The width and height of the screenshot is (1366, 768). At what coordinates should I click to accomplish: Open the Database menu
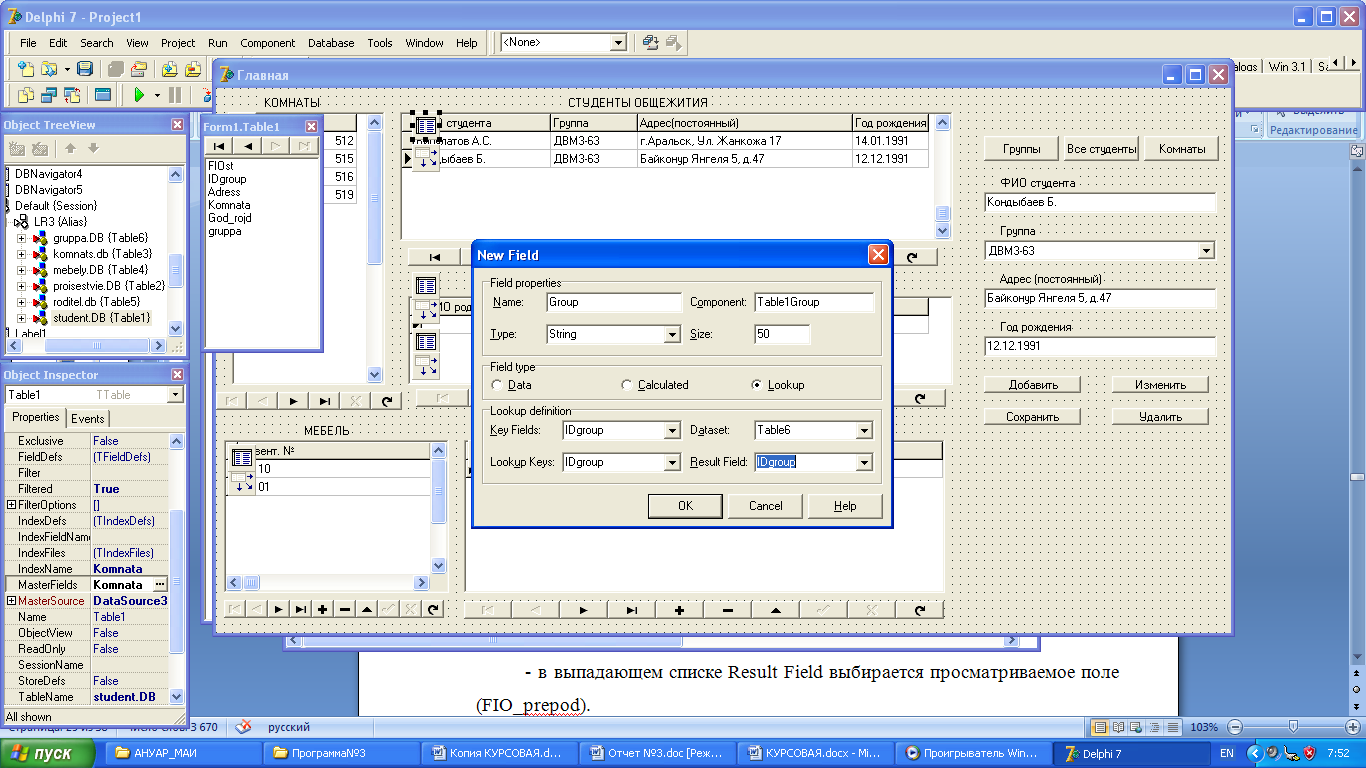click(331, 43)
